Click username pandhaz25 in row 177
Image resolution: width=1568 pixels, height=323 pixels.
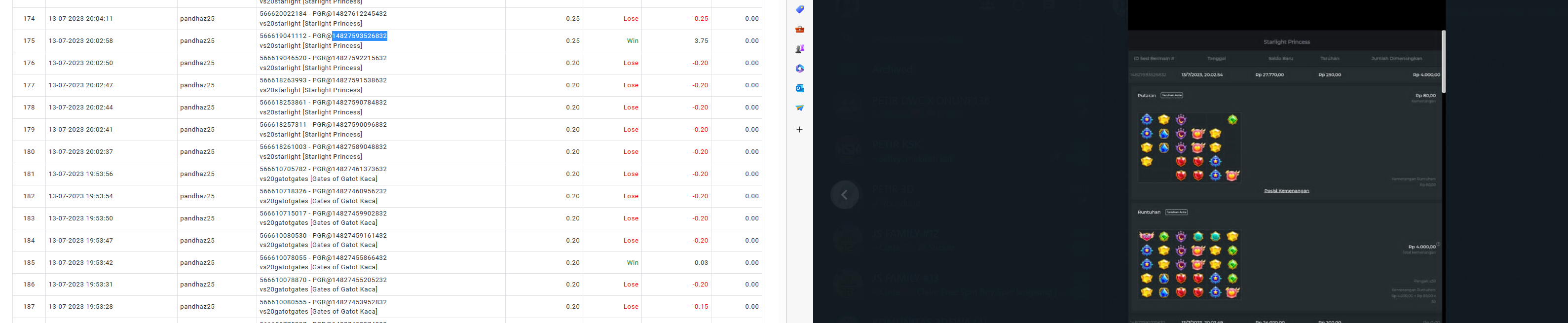(197, 85)
